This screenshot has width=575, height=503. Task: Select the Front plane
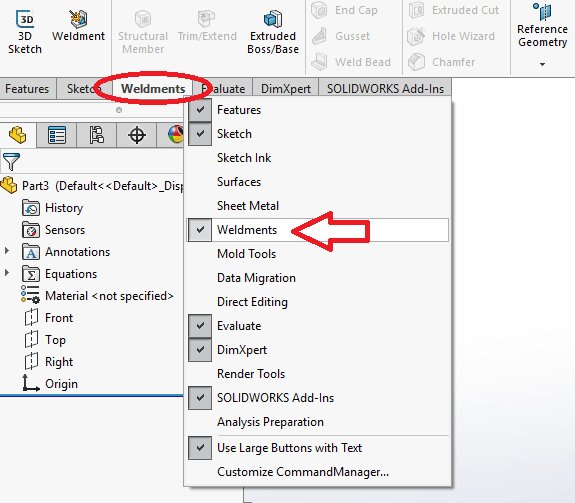49,317
